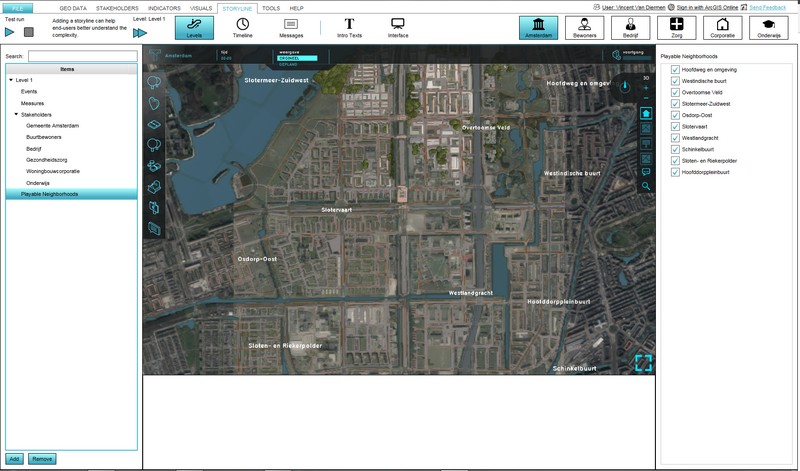Image resolution: width=800 pixels, height=471 pixels.
Task: Click inside the Search input field
Action: [x=83, y=56]
